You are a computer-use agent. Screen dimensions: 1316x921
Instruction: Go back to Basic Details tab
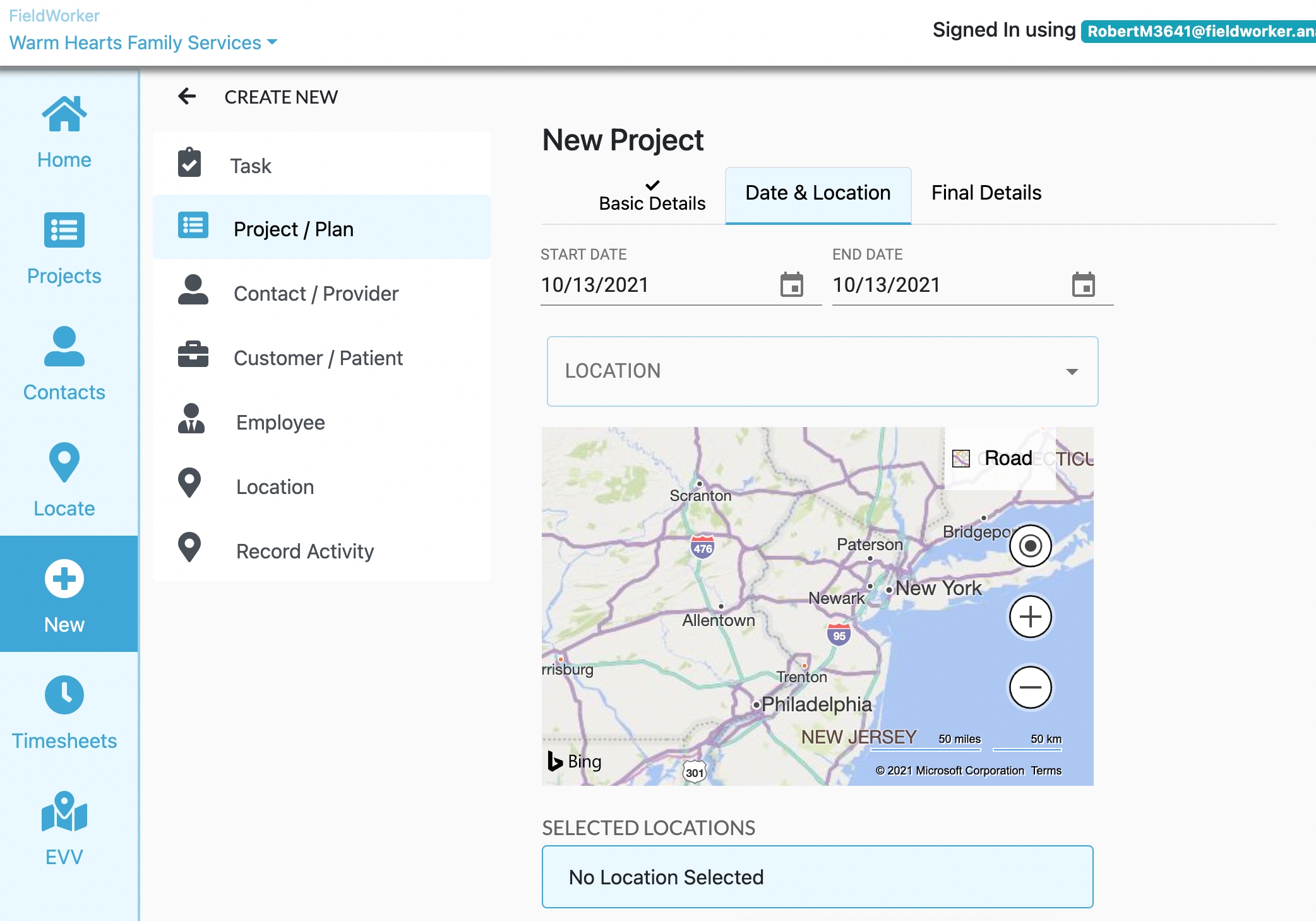tap(652, 196)
